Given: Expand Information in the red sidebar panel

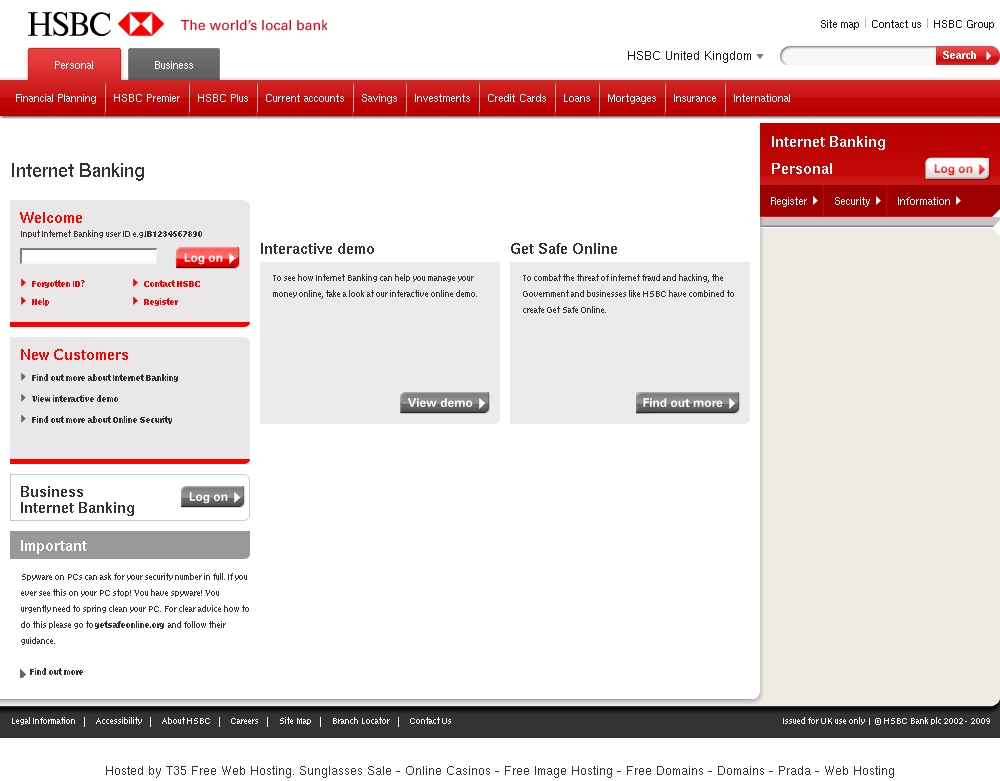Looking at the screenshot, I should [x=929, y=201].
